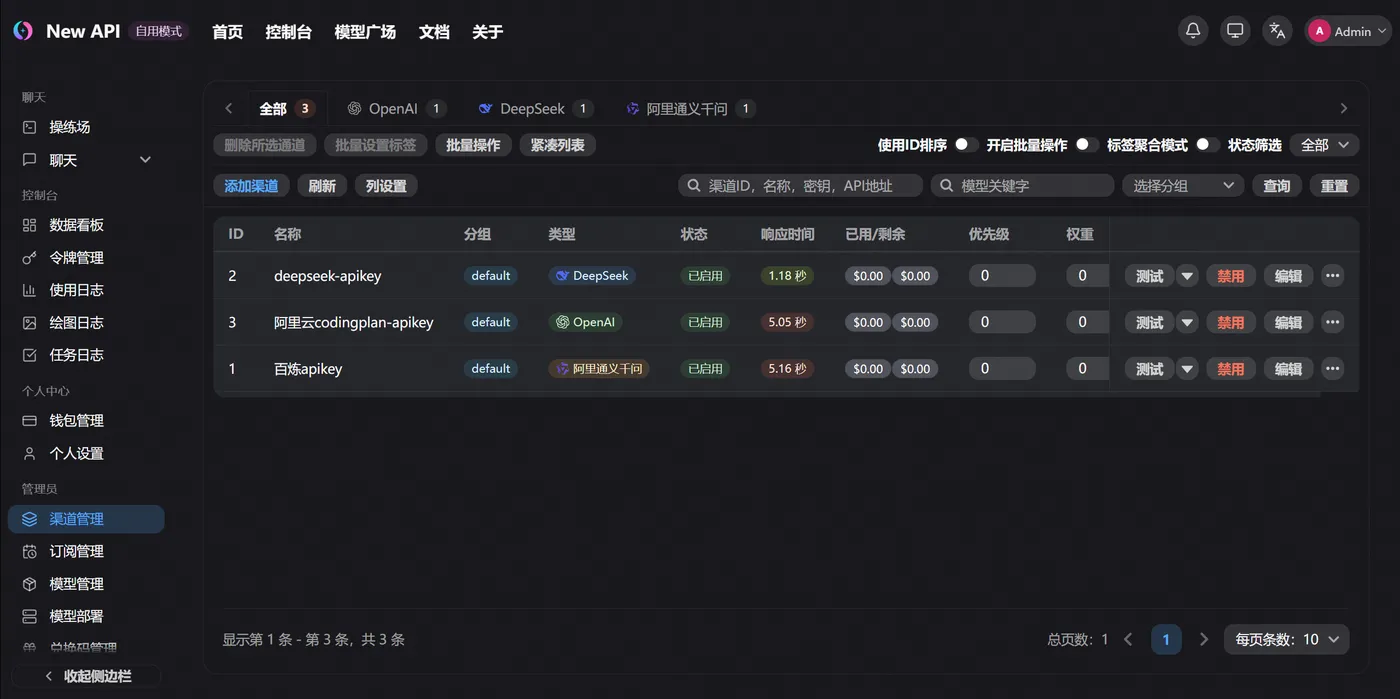Open 模型广场 in top navigation
This screenshot has height=699, width=1400.
(365, 32)
